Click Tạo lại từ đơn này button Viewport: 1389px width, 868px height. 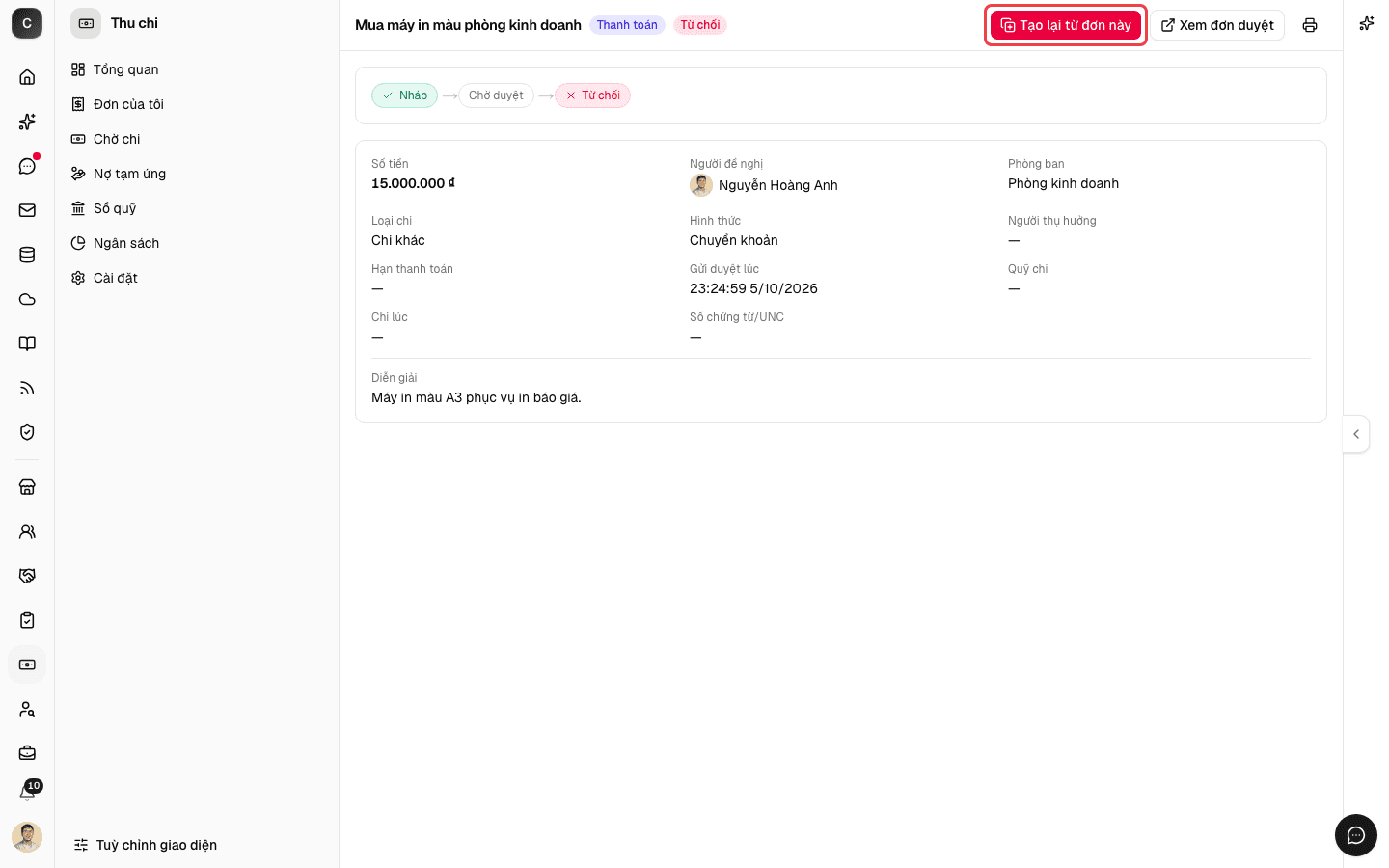pyautogui.click(x=1066, y=25)
